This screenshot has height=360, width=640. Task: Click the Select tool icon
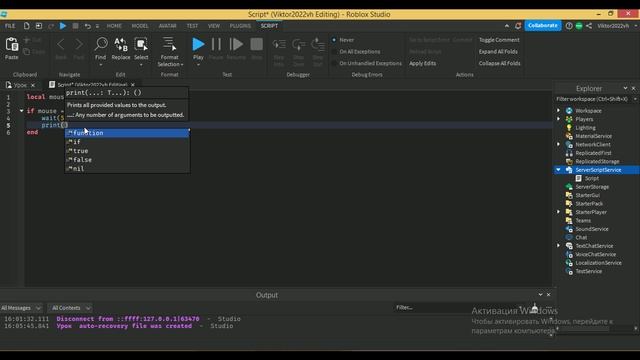pos(141,44)
